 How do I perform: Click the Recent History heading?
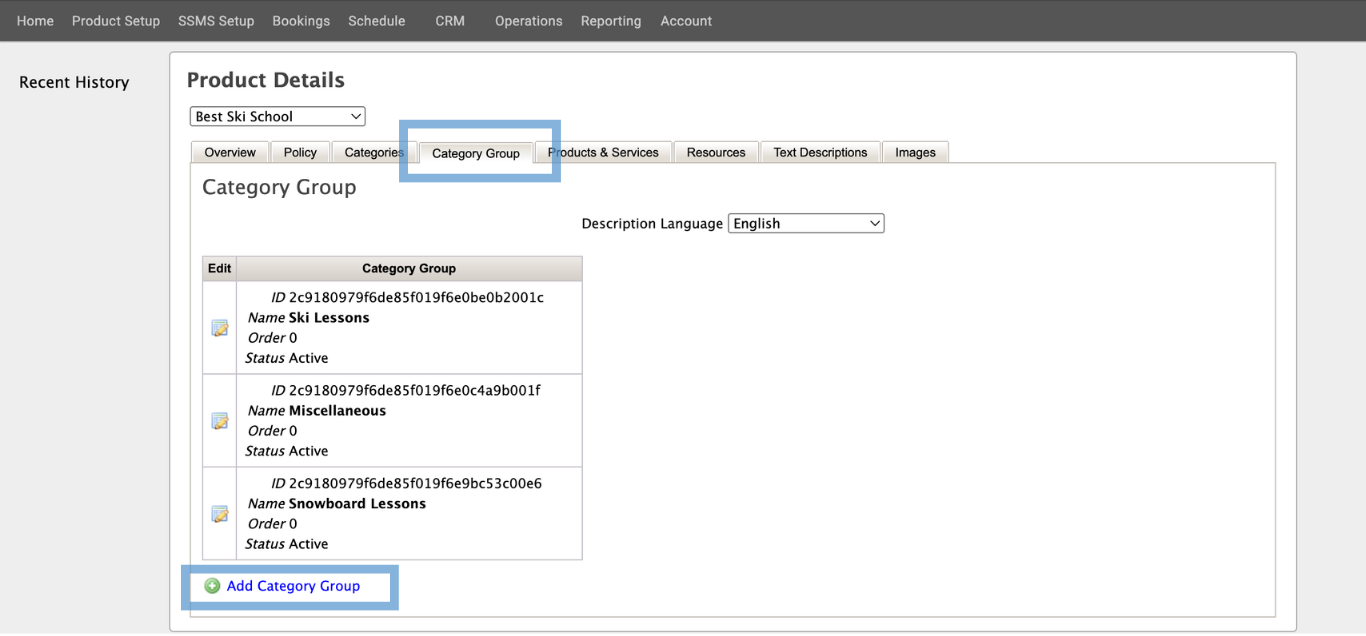(74, 82)
